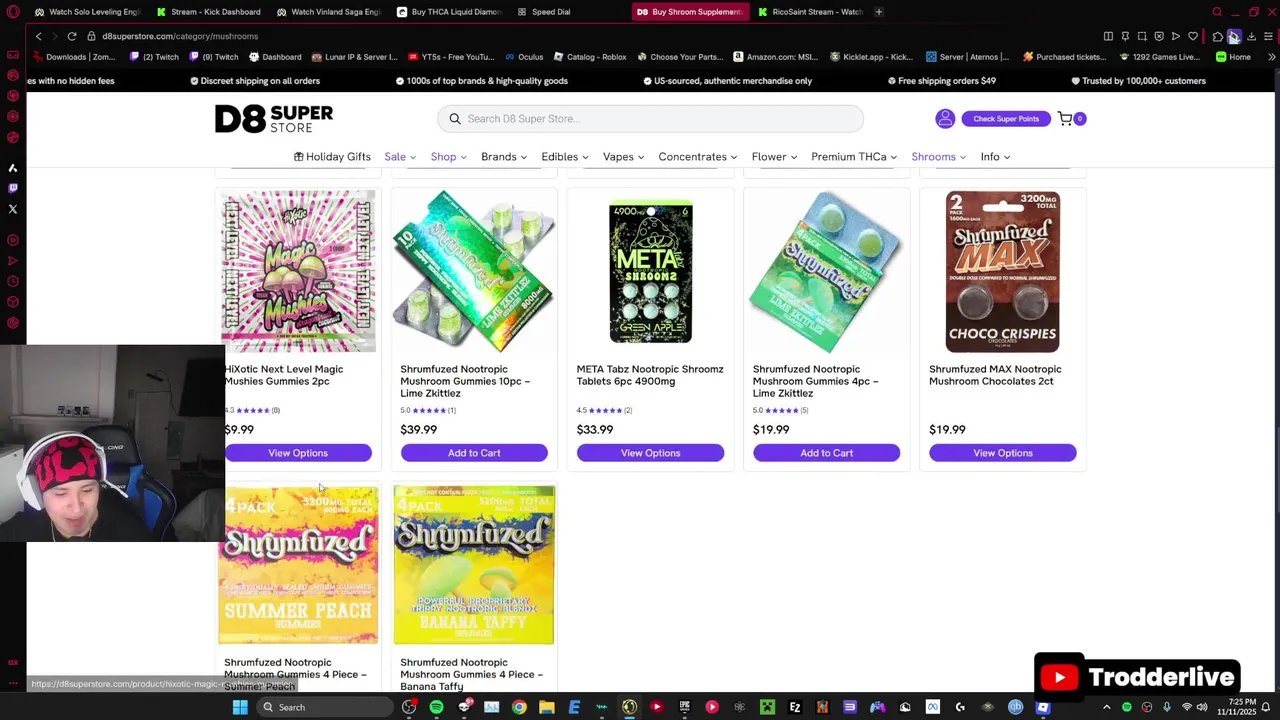The image size is (1280, 720).
Task: Click in the Search D8 Super Store field
Action: tap(650, 119)
